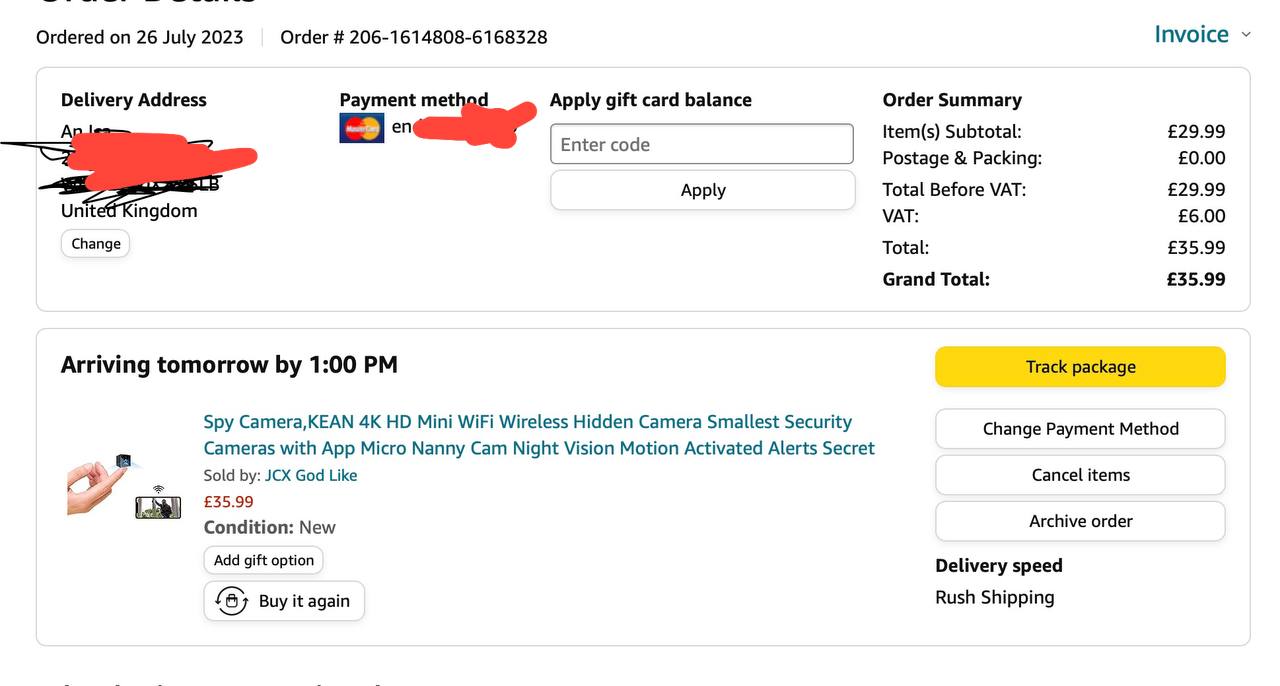
Task: Archive this order
Action: point(1080,521)
